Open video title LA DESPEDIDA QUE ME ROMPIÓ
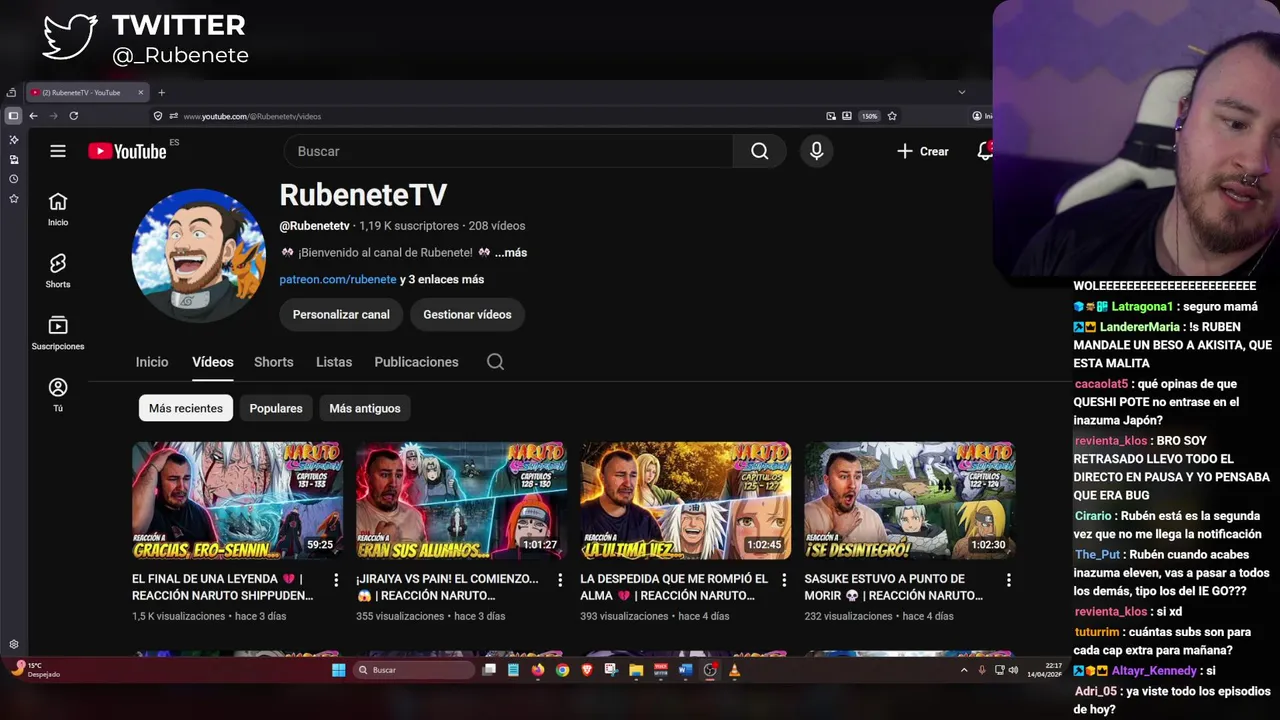The width and height of the screenshot is (1280, 720). (x=674, y=587)
